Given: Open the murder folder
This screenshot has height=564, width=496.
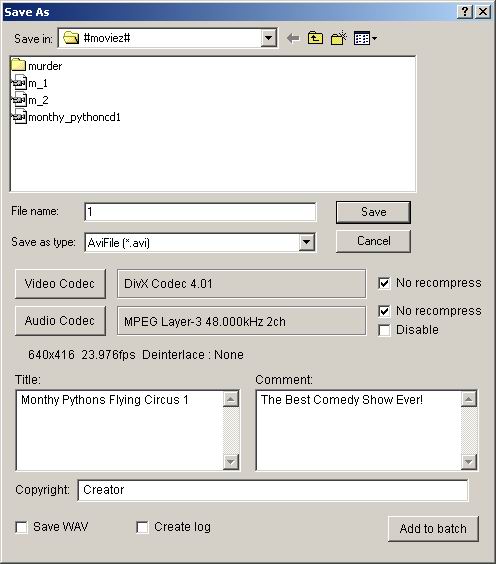Looking at the screenshot, I should coord(37,66).
